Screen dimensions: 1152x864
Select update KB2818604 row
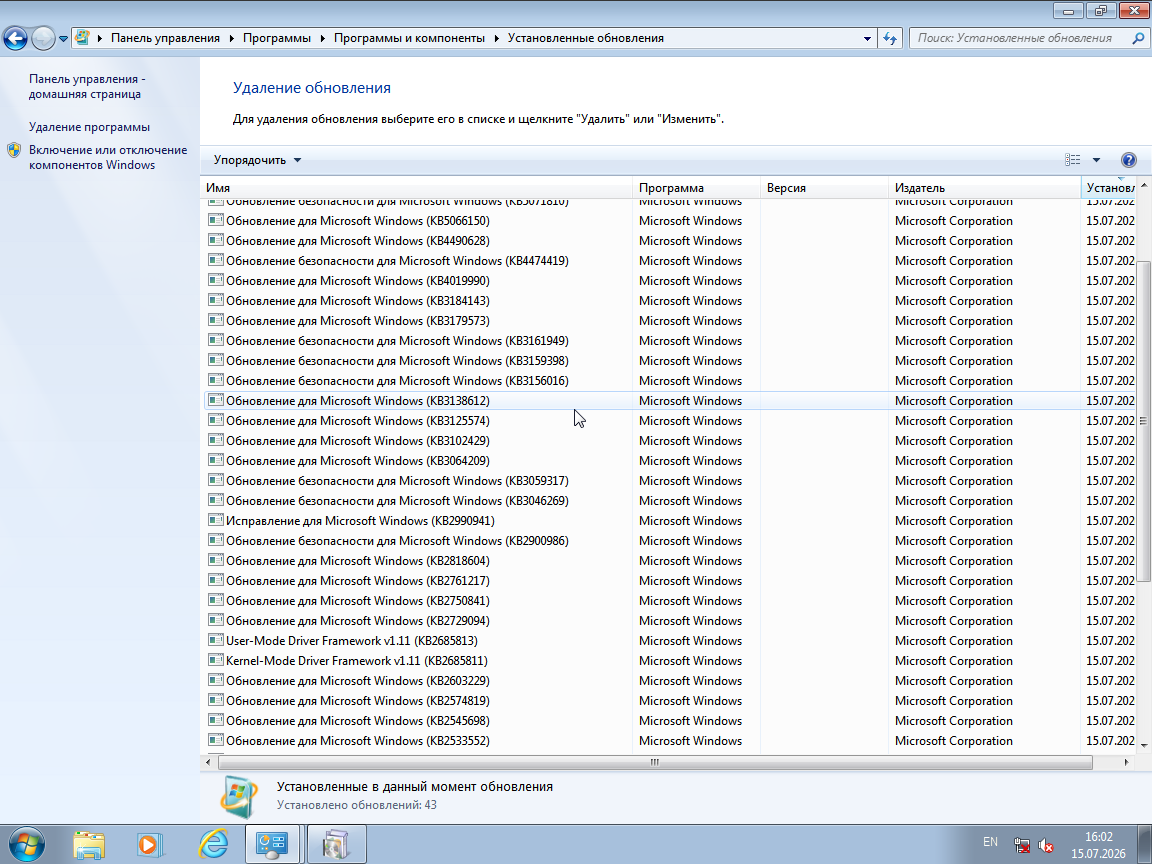pyautogui.click(x=669, y=561)
